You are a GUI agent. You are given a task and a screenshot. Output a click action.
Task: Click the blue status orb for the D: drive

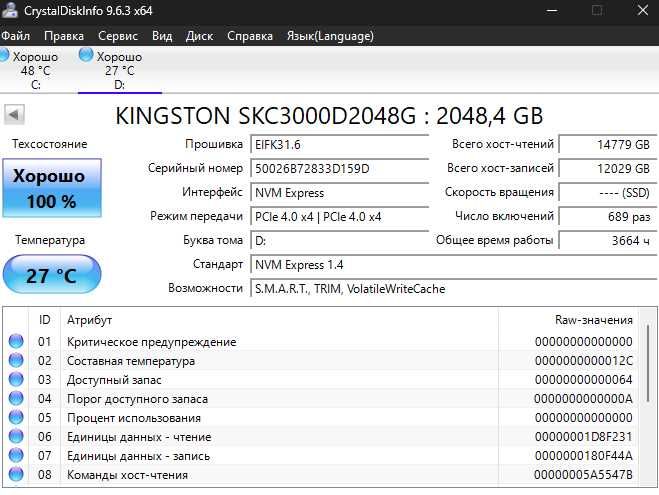coord(86,55)
